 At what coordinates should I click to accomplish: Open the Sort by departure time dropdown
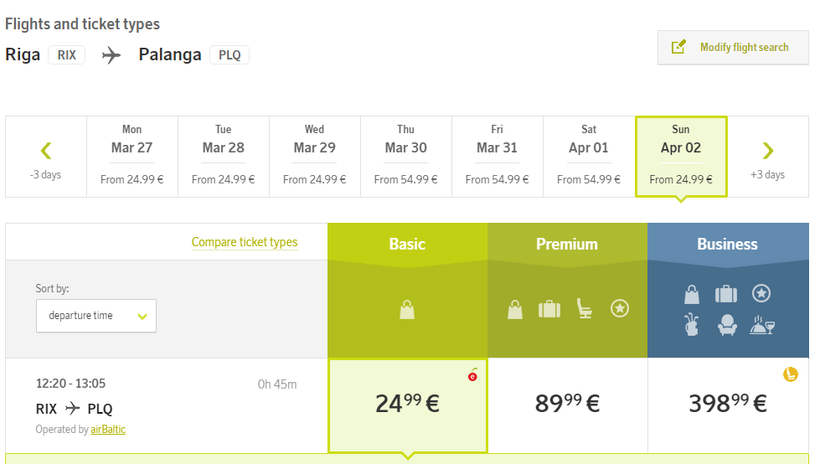pyautogui.click(x=97, y=316)
